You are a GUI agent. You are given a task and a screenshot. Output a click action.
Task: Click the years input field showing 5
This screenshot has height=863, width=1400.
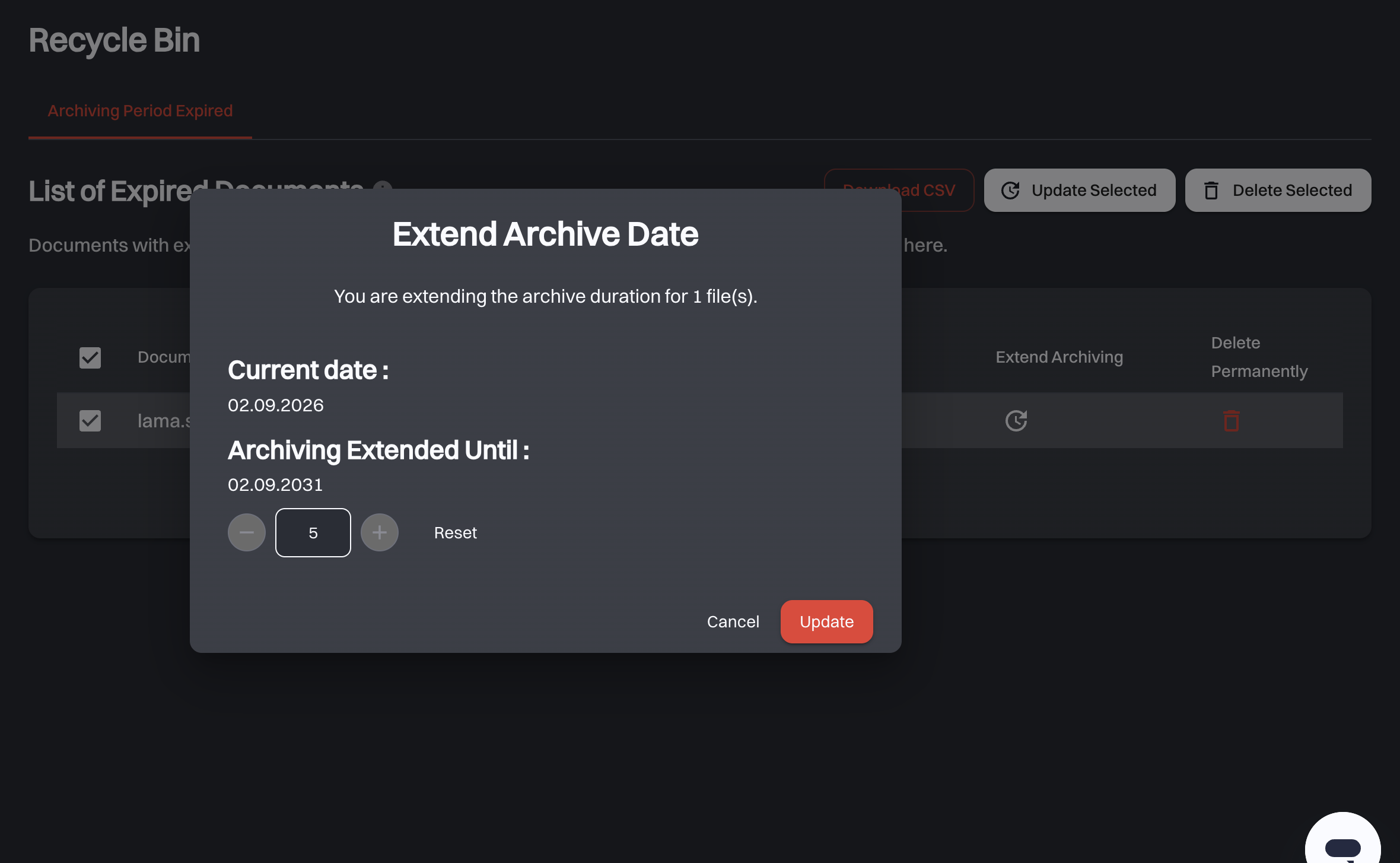(x=313, y=532)
